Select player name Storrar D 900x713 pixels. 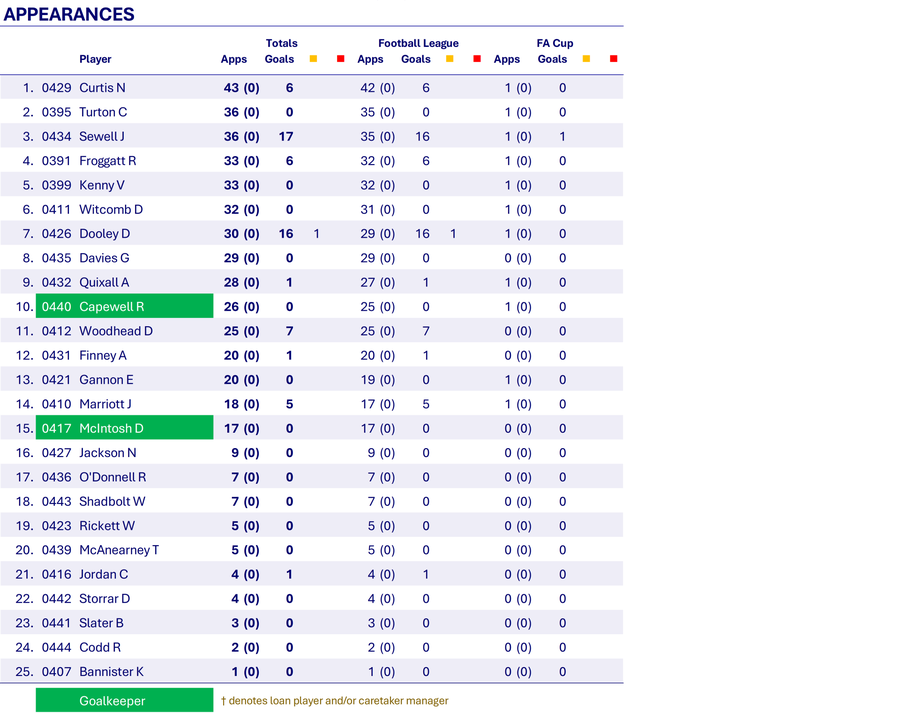point(104,599)
